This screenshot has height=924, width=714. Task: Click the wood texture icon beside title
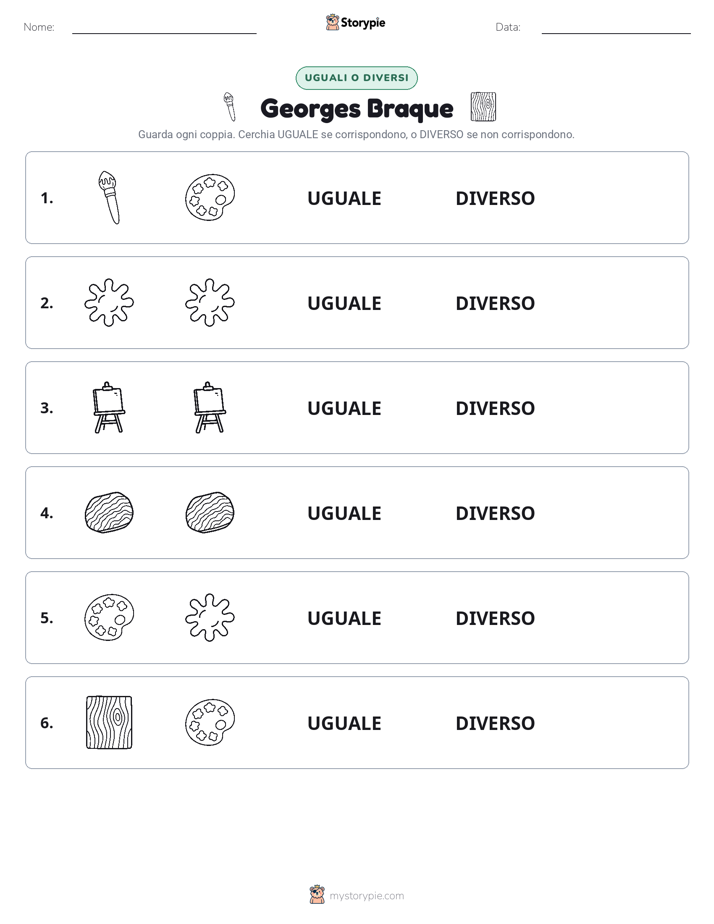(483, 107)
